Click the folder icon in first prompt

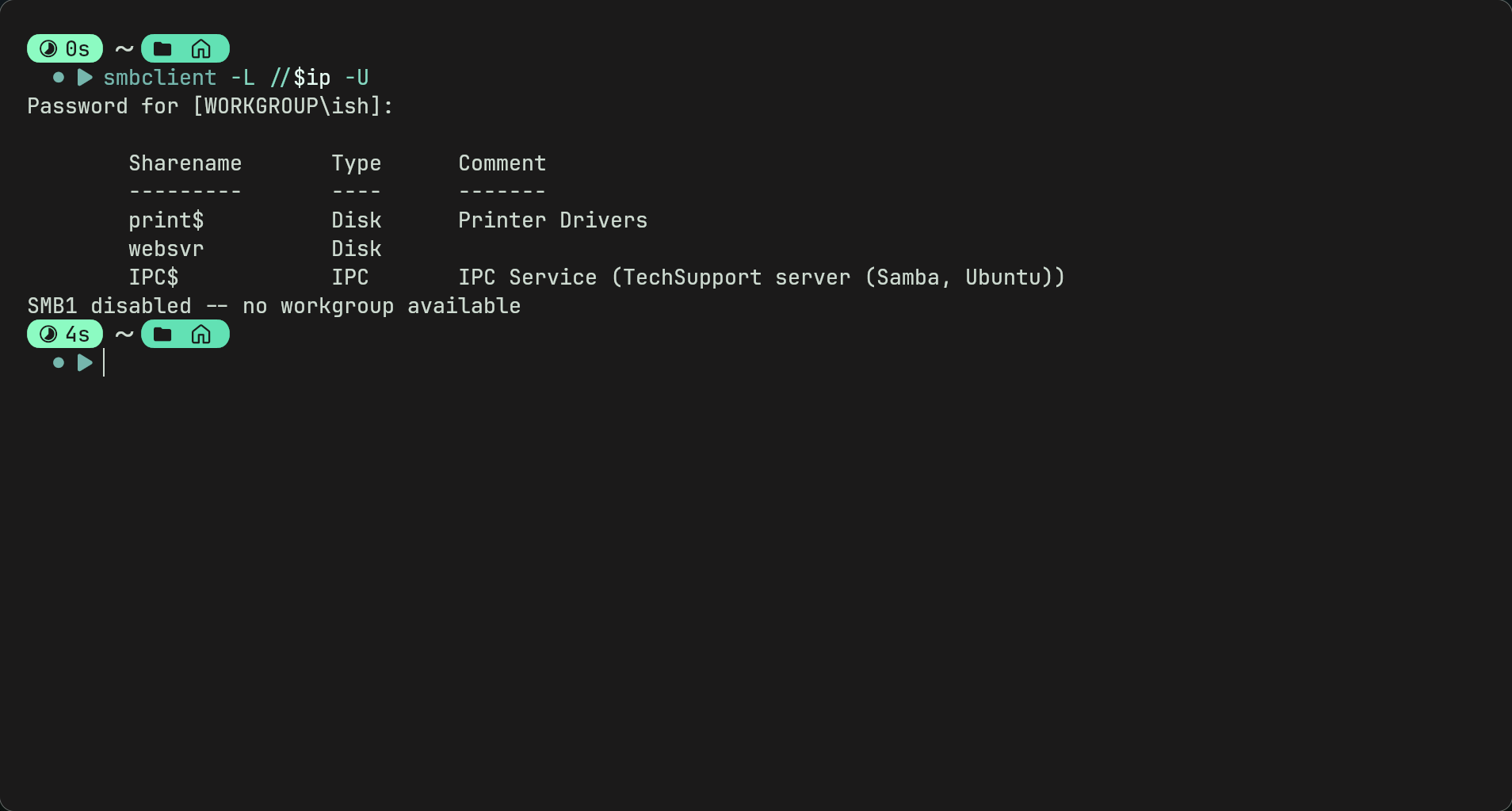pyautogui.click(x=162, y=49)
